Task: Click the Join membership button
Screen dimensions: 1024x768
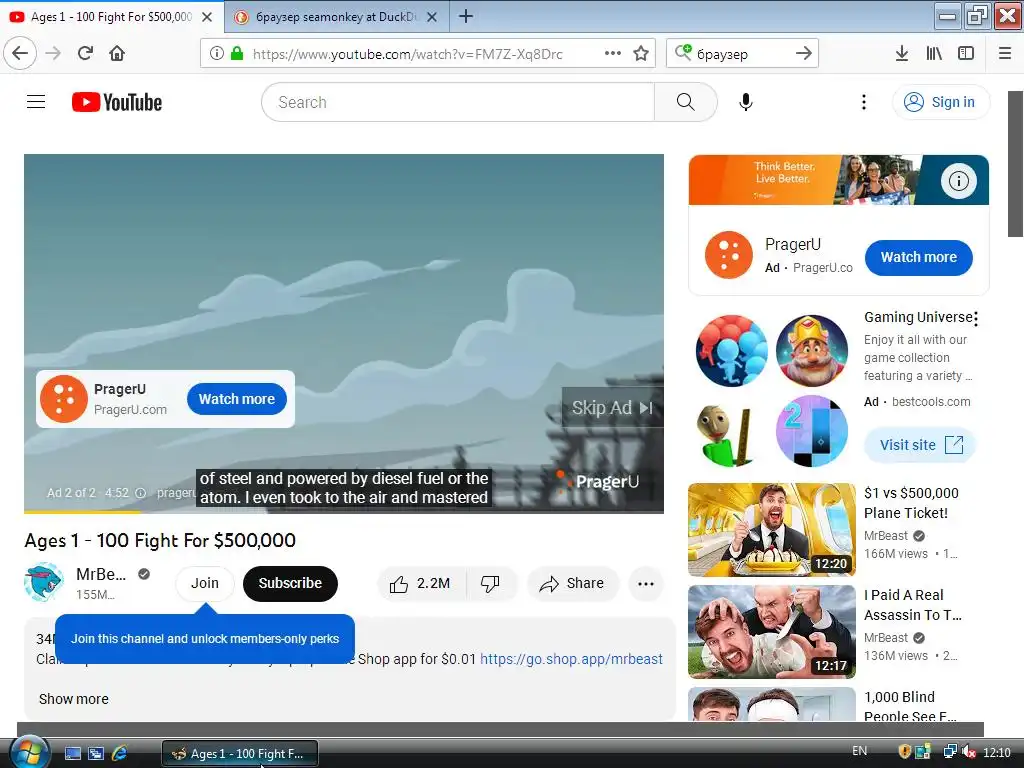Action: pos(204,583)
